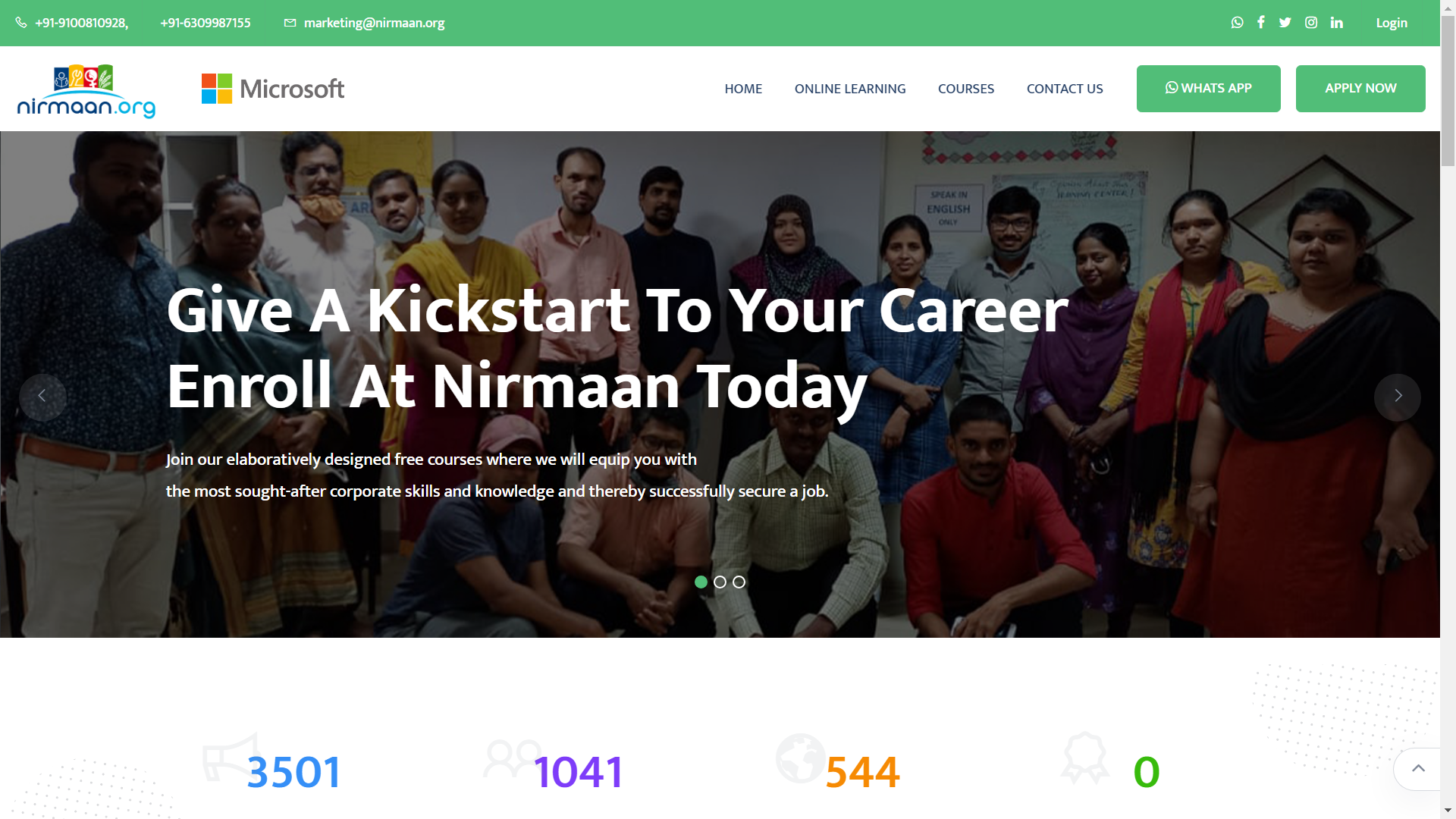
Task: Click the page vertical scrollbar thumb
Action: pos(1448,91)
